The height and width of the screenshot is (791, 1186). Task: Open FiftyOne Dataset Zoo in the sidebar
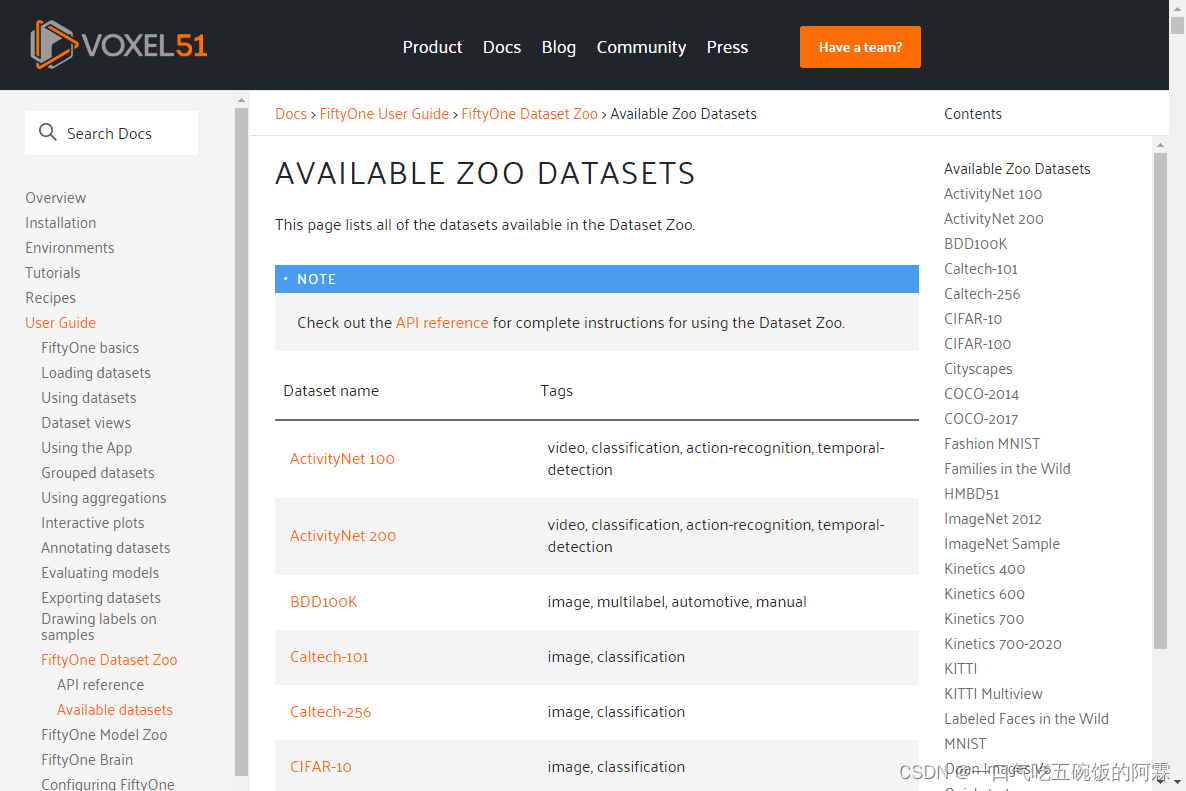[x=109, y=659]
